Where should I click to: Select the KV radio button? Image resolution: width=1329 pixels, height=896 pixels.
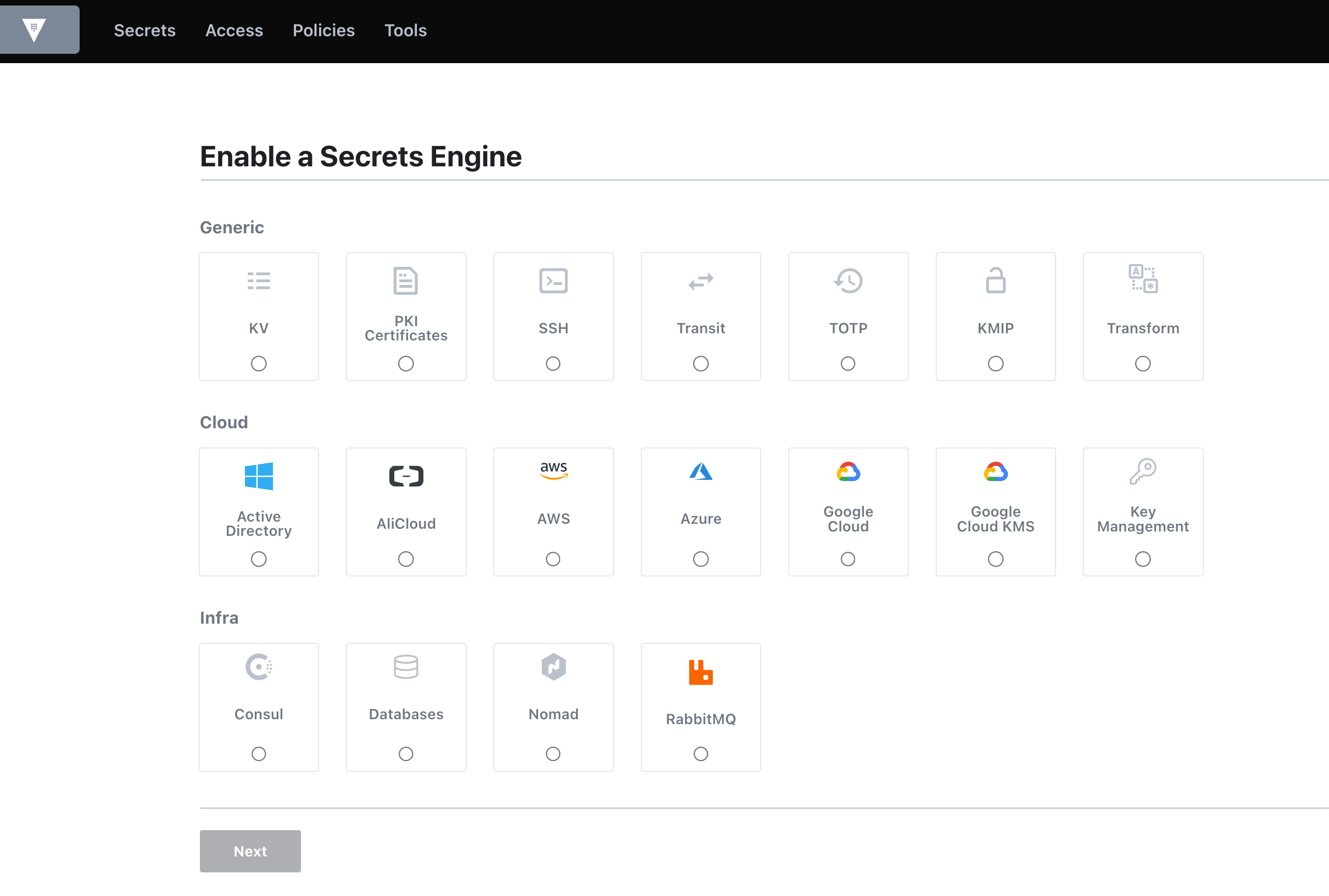pos(258,363)
